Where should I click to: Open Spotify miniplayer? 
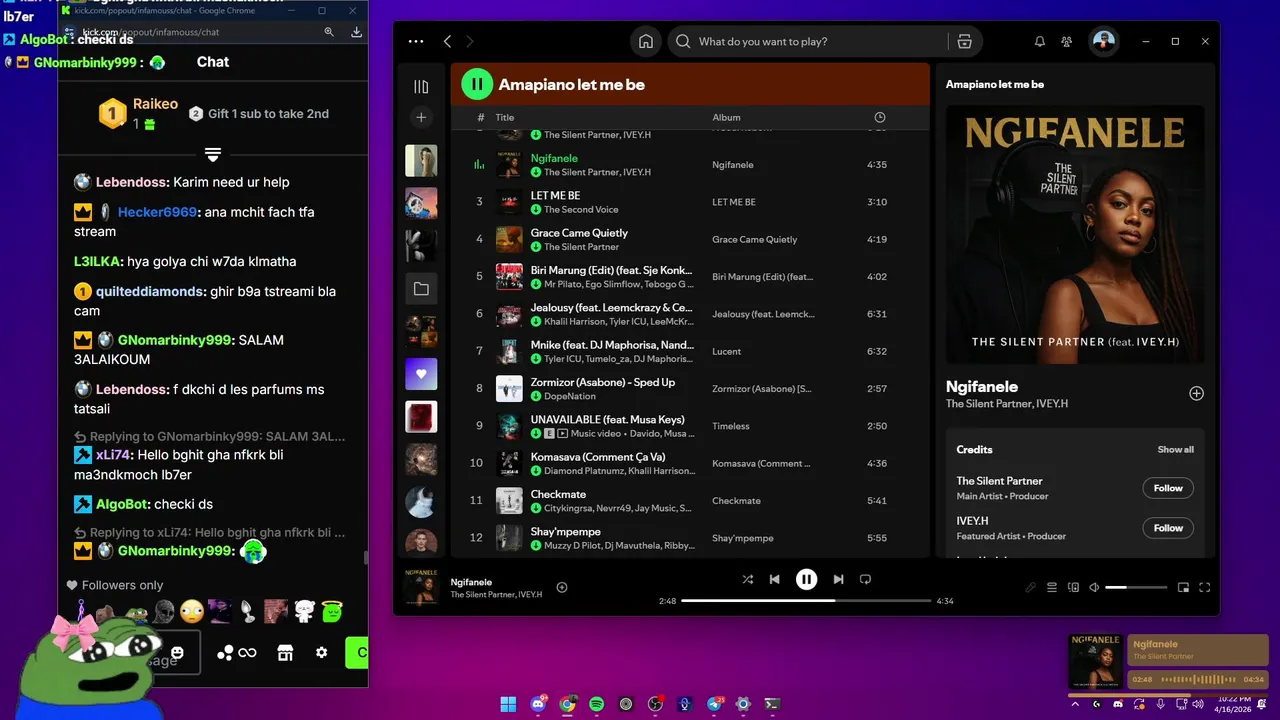(x=1183, y=588)
